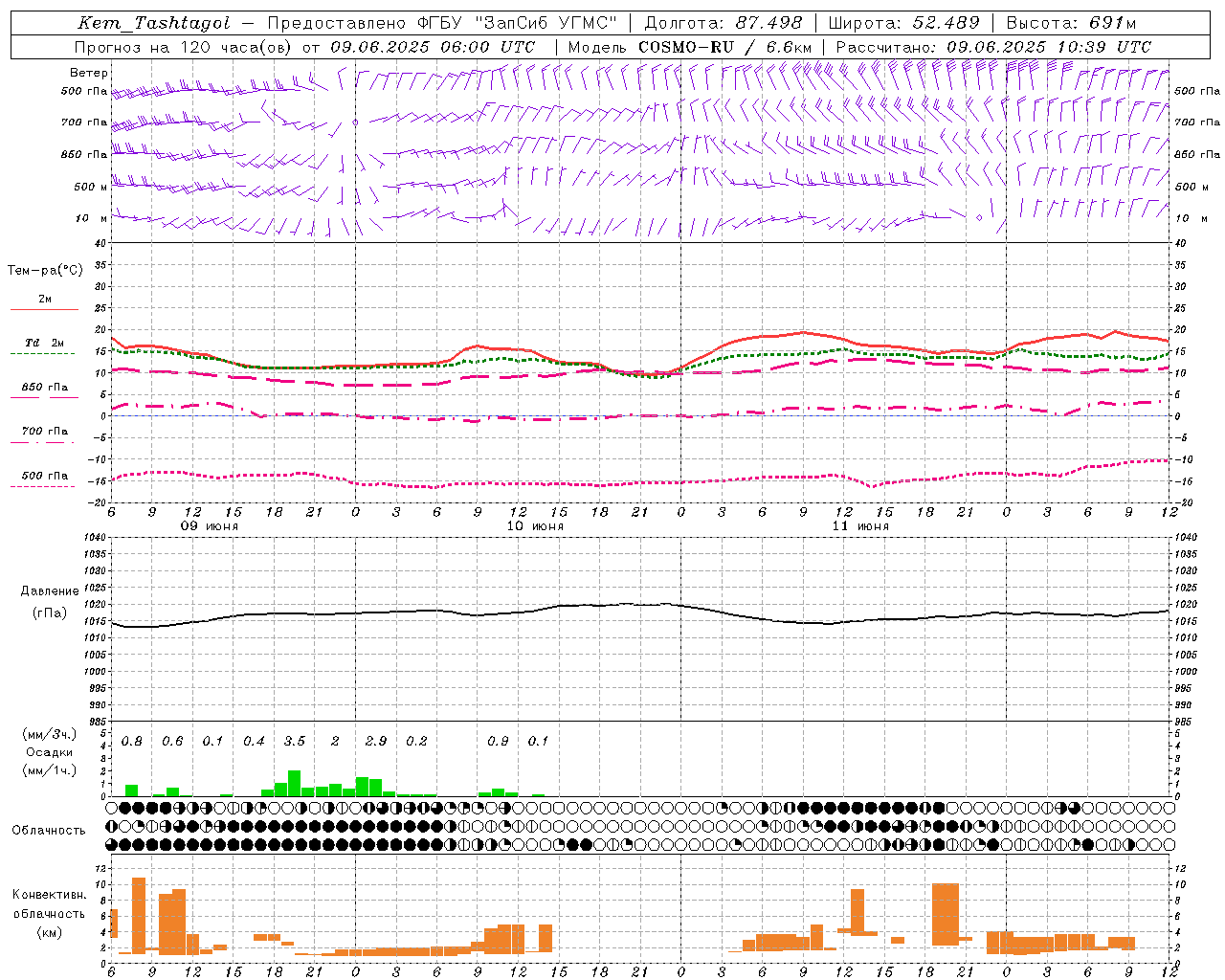The width and height of the screenshot is (1225, 980).
Task: Click the 2.9 precipitation amount
Action: click(x=376, y=742)
